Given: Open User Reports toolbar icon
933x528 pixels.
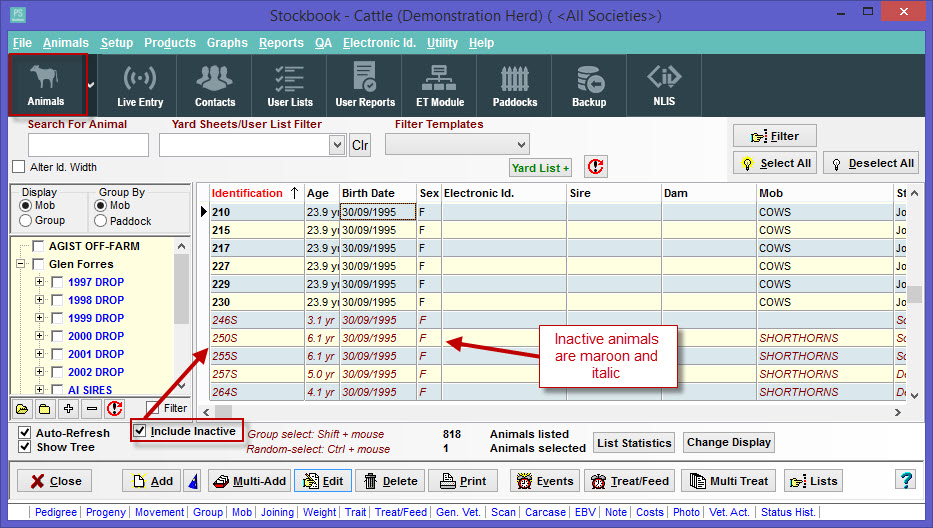Looking at the screenshot, I should coord(365,86).
